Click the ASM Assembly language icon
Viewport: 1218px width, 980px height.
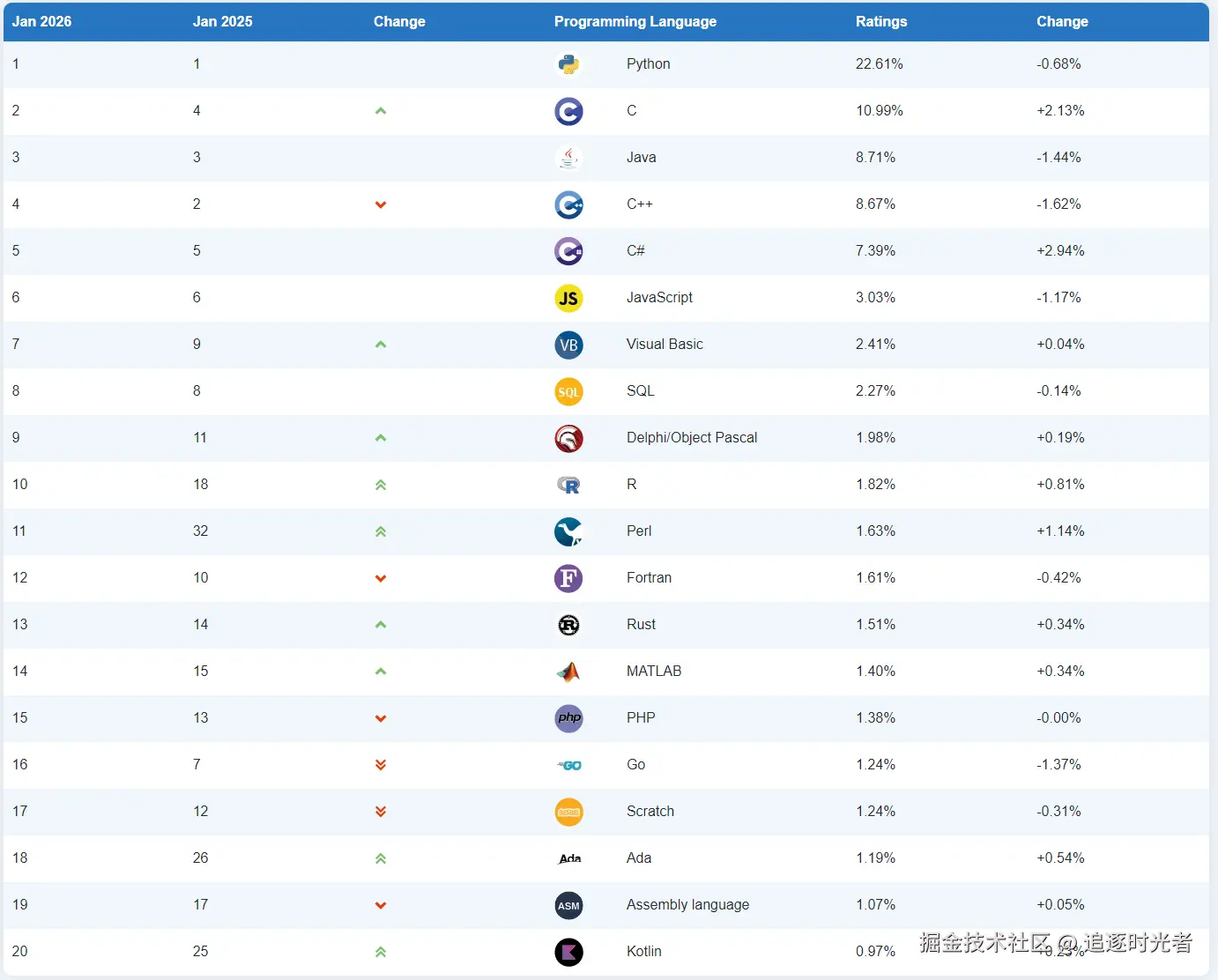[568, 905]
